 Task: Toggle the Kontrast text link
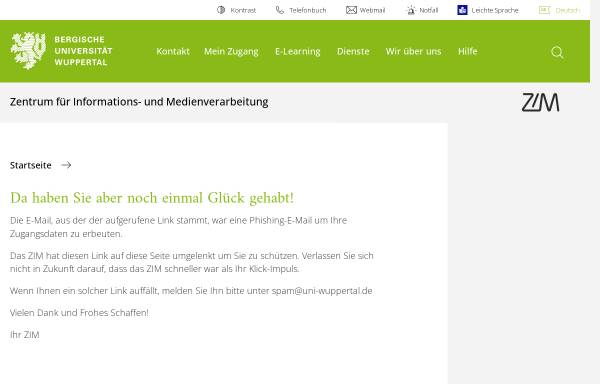point(243,10)
